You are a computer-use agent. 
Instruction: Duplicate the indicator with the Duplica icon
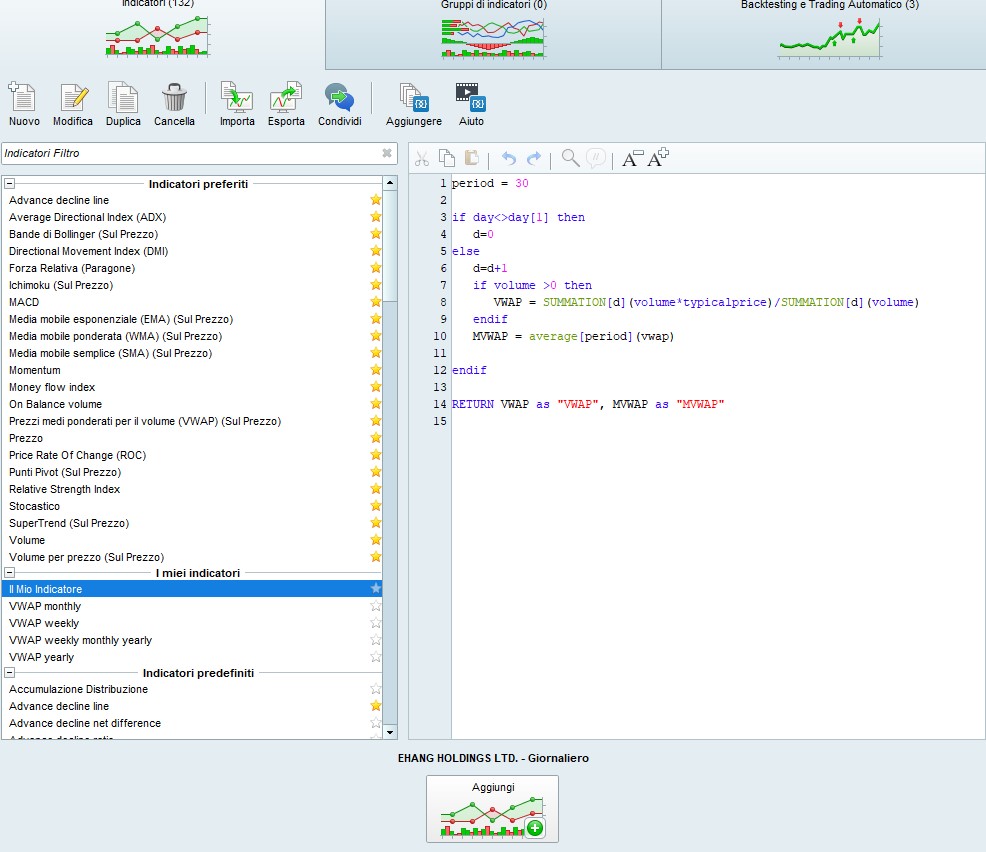[x=123, y=98]
